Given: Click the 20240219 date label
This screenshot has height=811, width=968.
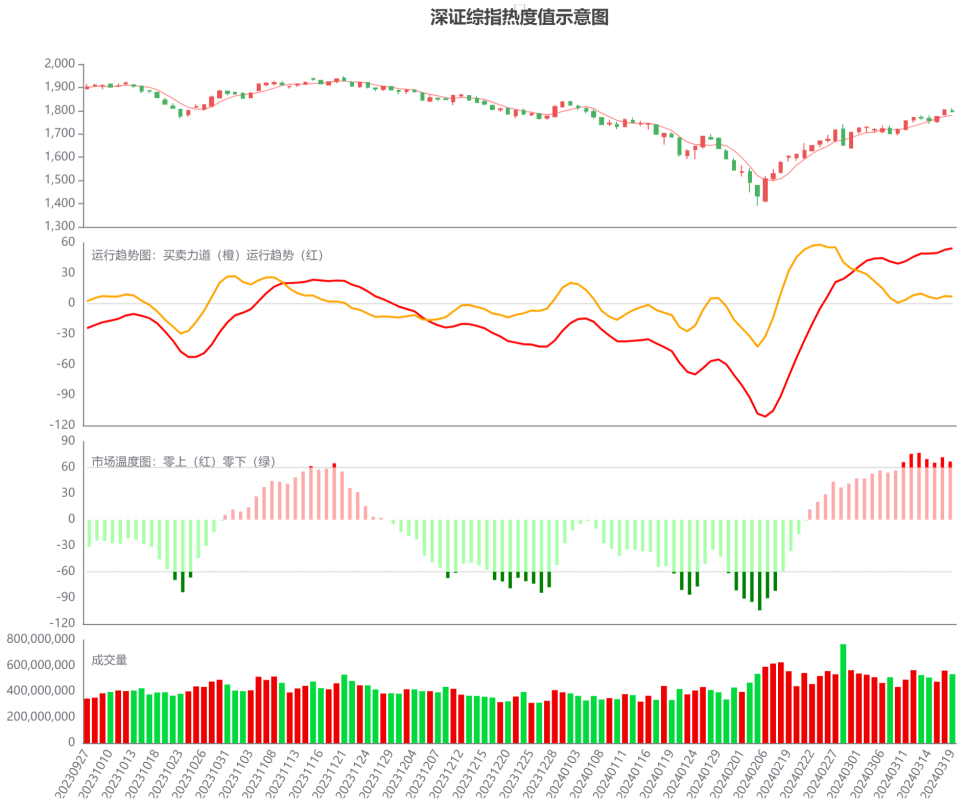Looking at the screenshot, I should pyautogui.click(x=774, y=773).
